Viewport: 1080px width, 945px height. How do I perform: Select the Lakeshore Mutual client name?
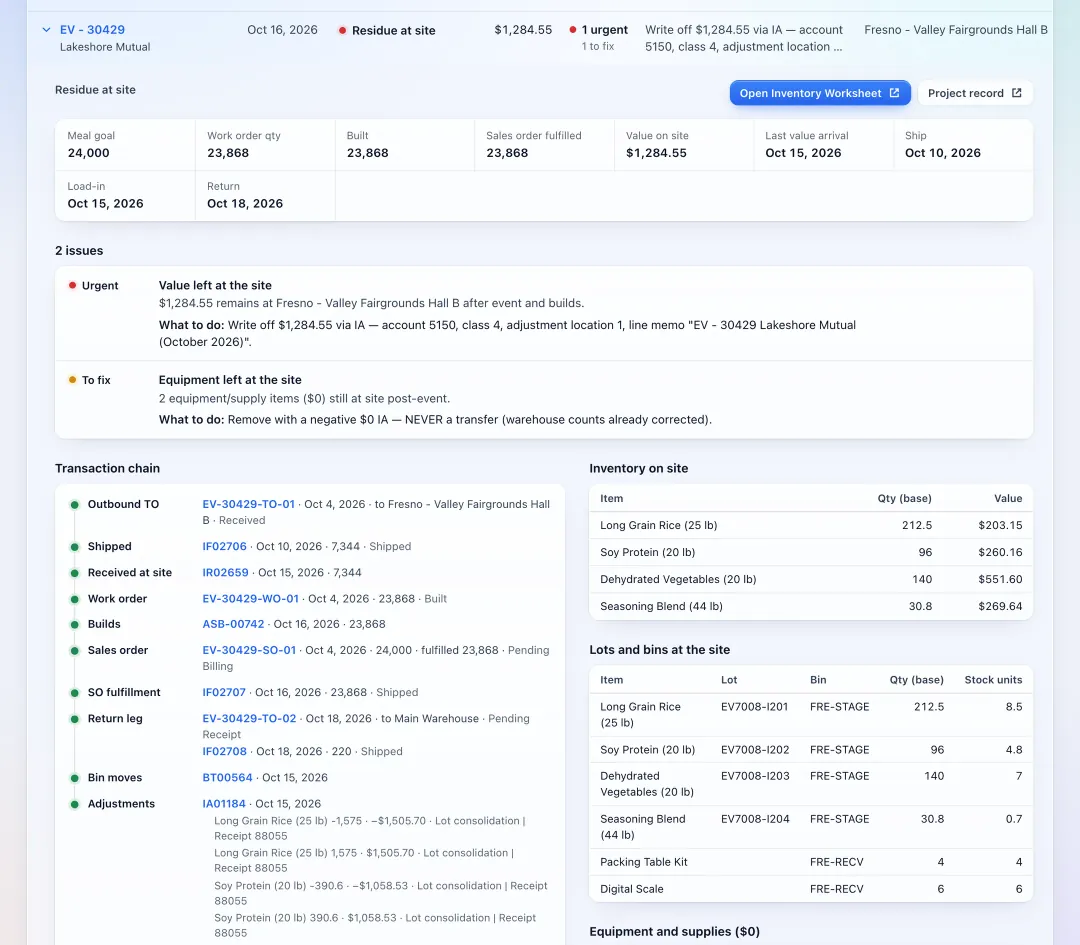click(x=105, y=47)
